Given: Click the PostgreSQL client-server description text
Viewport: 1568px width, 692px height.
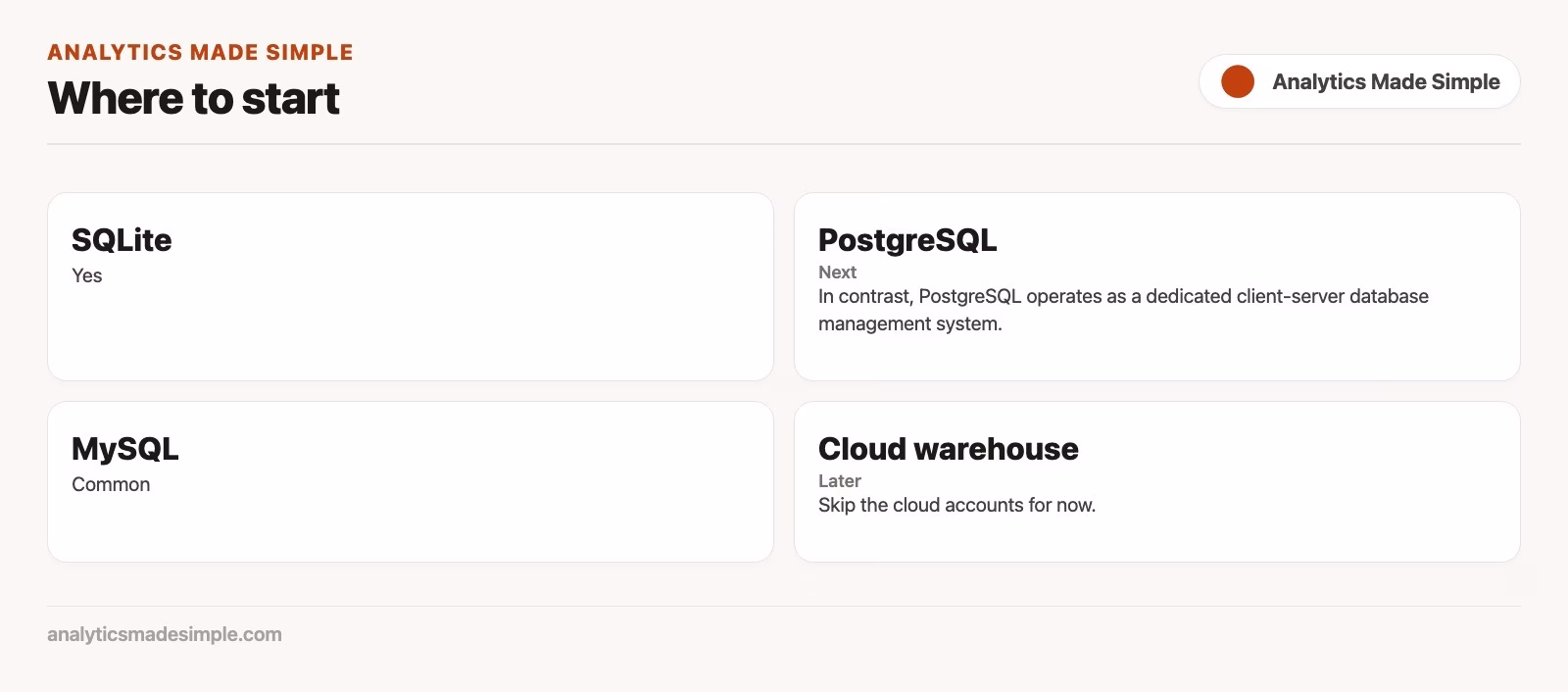Looking at the screenshot, I should [1123, 310].
